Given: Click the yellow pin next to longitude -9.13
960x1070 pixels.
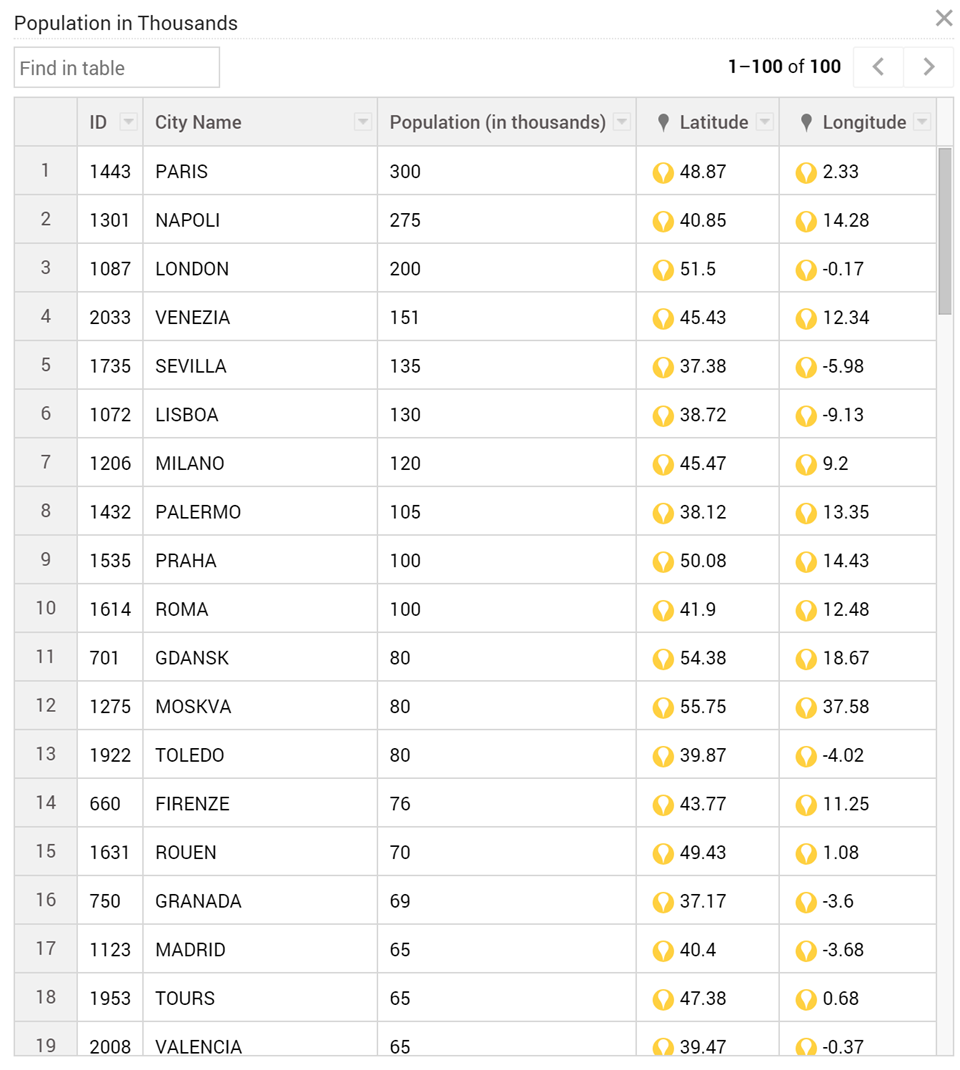Looking at the screenshot, I should 806,416.
